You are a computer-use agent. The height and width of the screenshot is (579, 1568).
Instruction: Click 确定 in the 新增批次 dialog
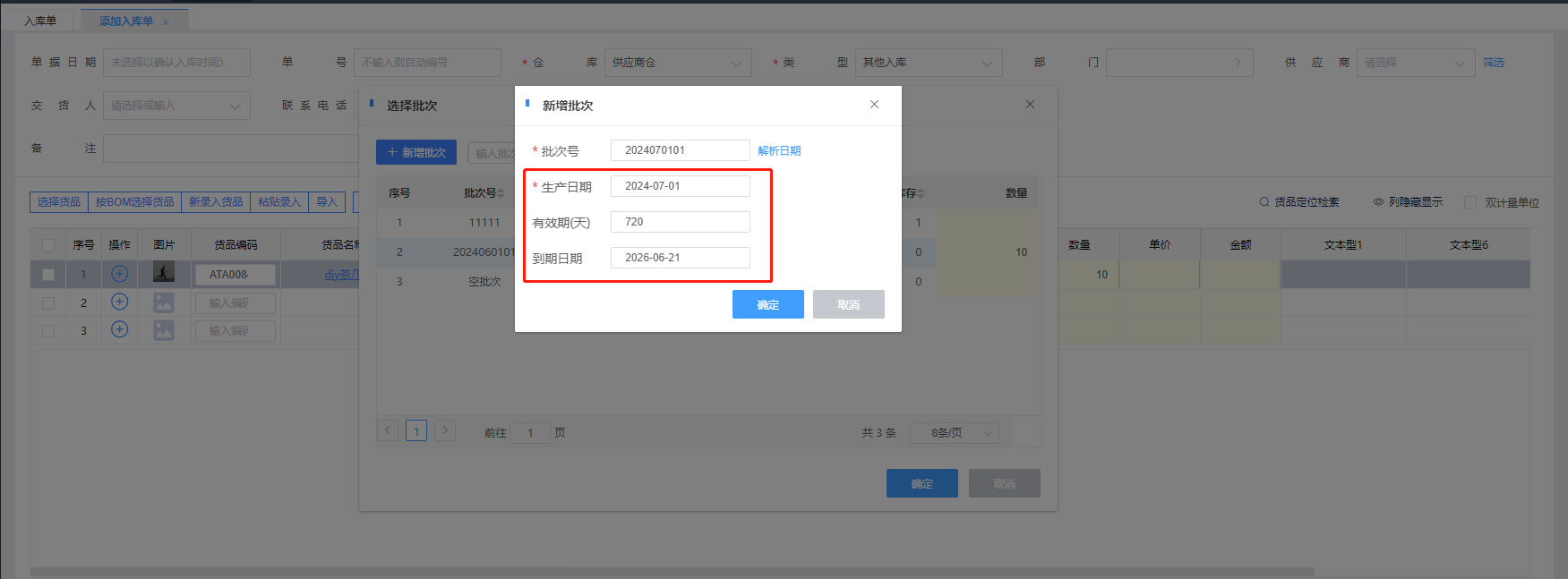pyautogui.click(x=768, y=304)
